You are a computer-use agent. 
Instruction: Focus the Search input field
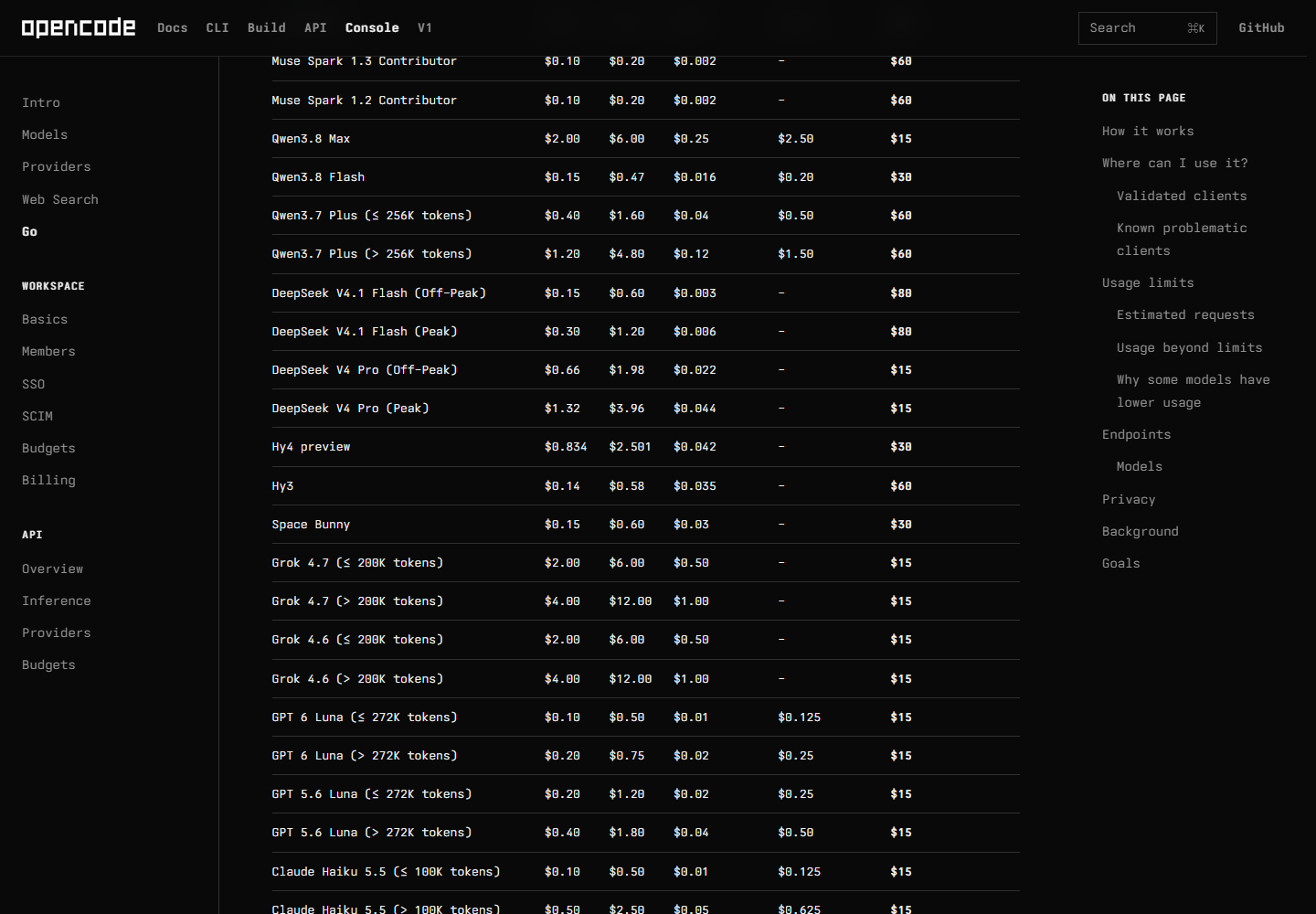pyautogui.click(x=1147, y=28)
